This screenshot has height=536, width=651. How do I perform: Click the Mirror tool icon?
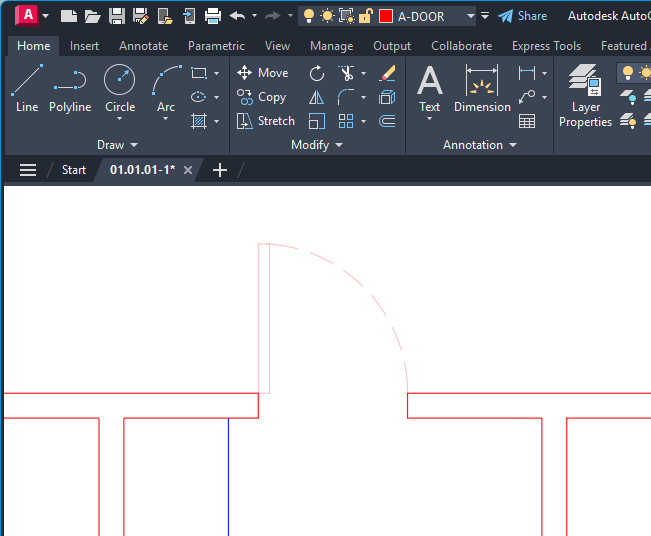[x=317, y=97]
